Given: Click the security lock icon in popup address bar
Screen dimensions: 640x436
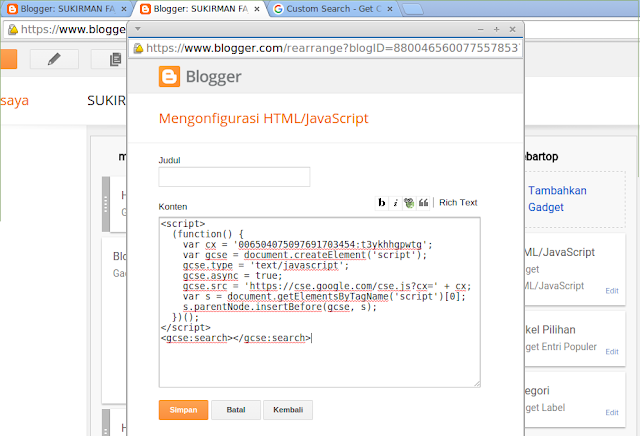Looking at the screenshot, I should [138, 48].
